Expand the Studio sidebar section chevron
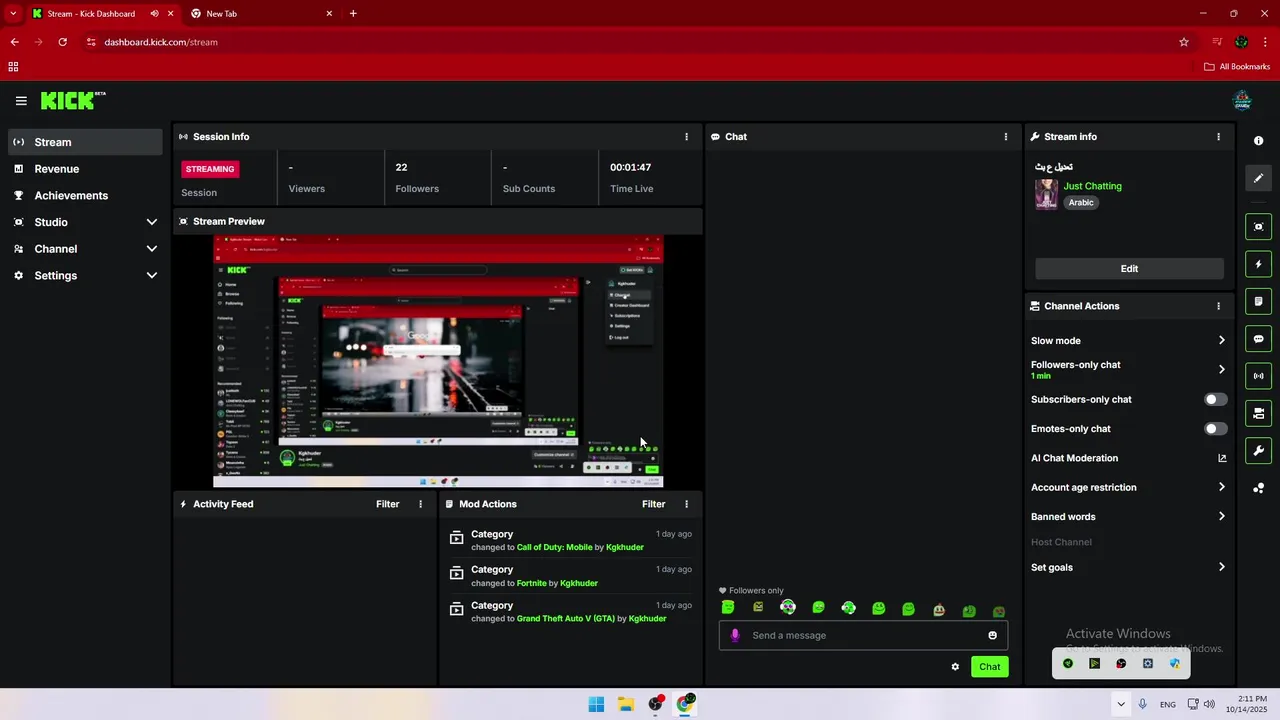 pos(152,222)
